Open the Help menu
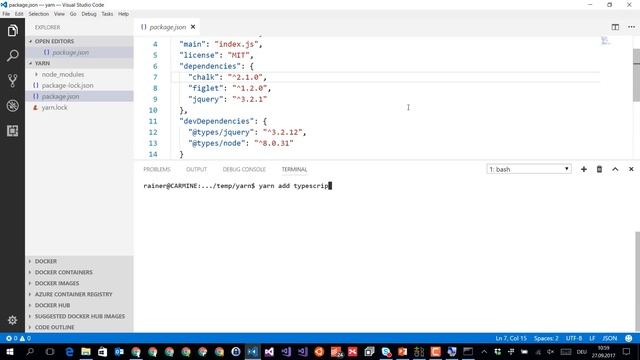640x360 pixels. click(124, 14)
